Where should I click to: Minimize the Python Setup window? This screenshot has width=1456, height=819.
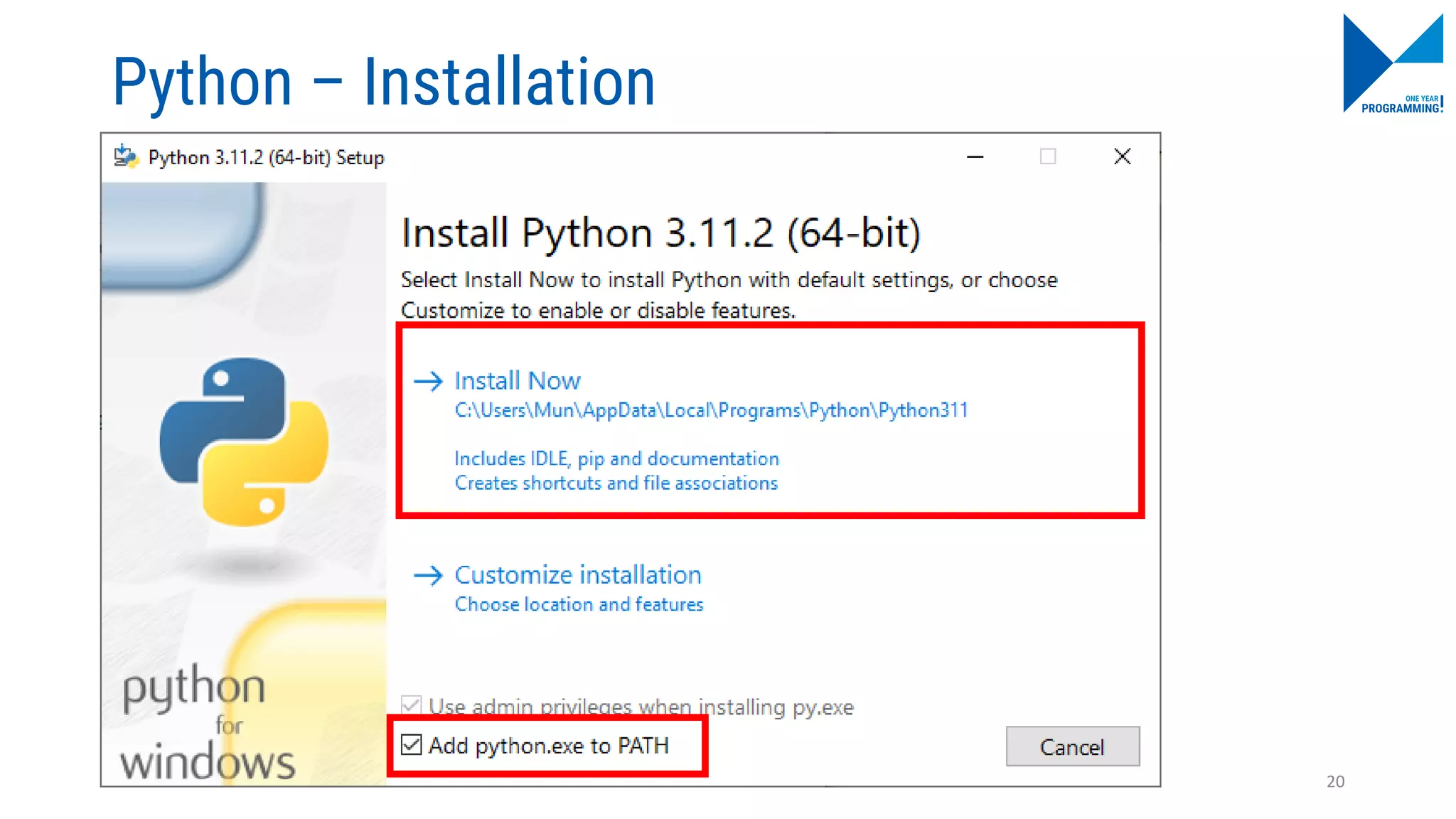(975, 156)
